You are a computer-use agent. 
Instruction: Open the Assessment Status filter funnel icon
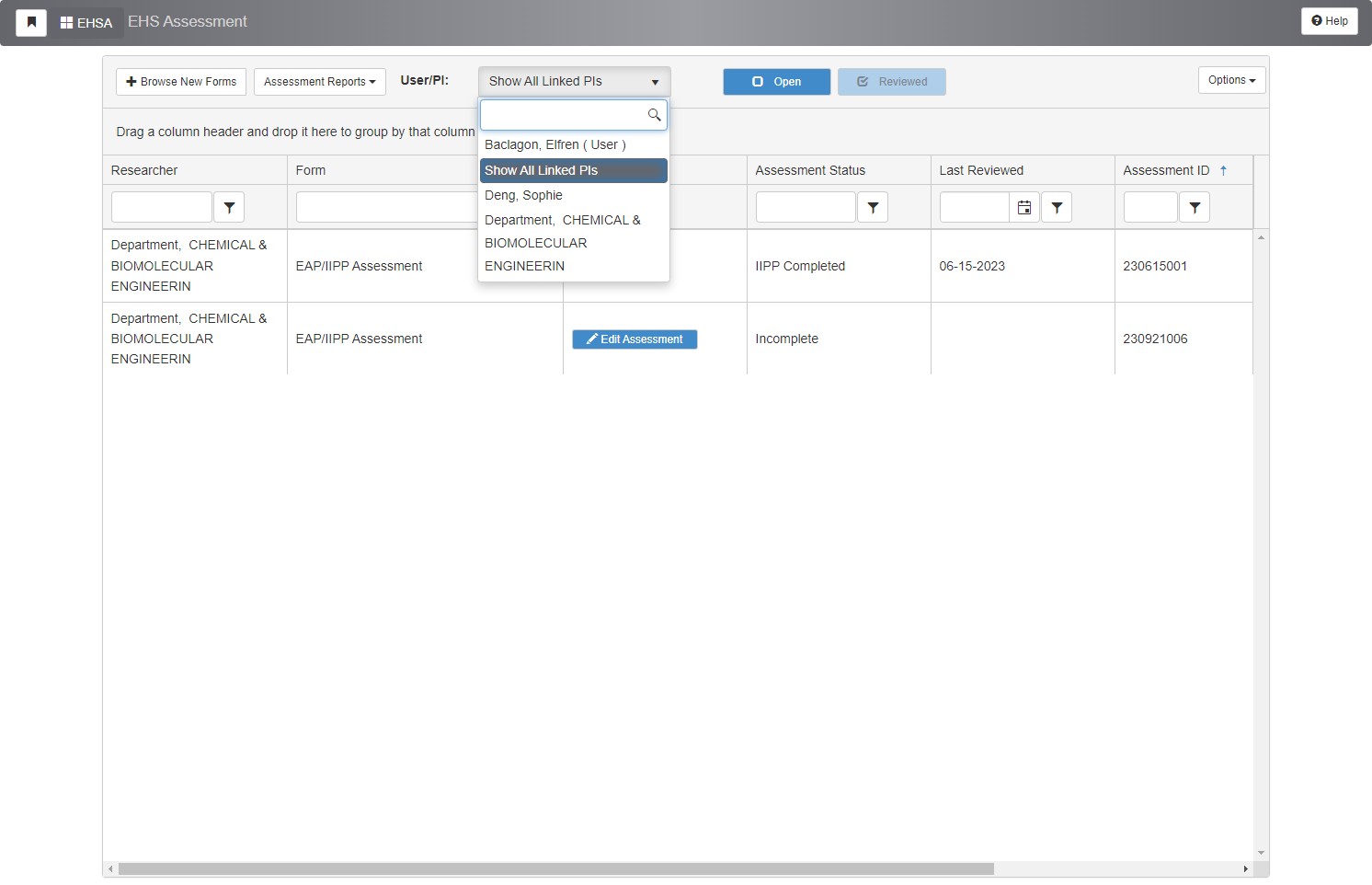pyautogui.click(x=873, y=207)
